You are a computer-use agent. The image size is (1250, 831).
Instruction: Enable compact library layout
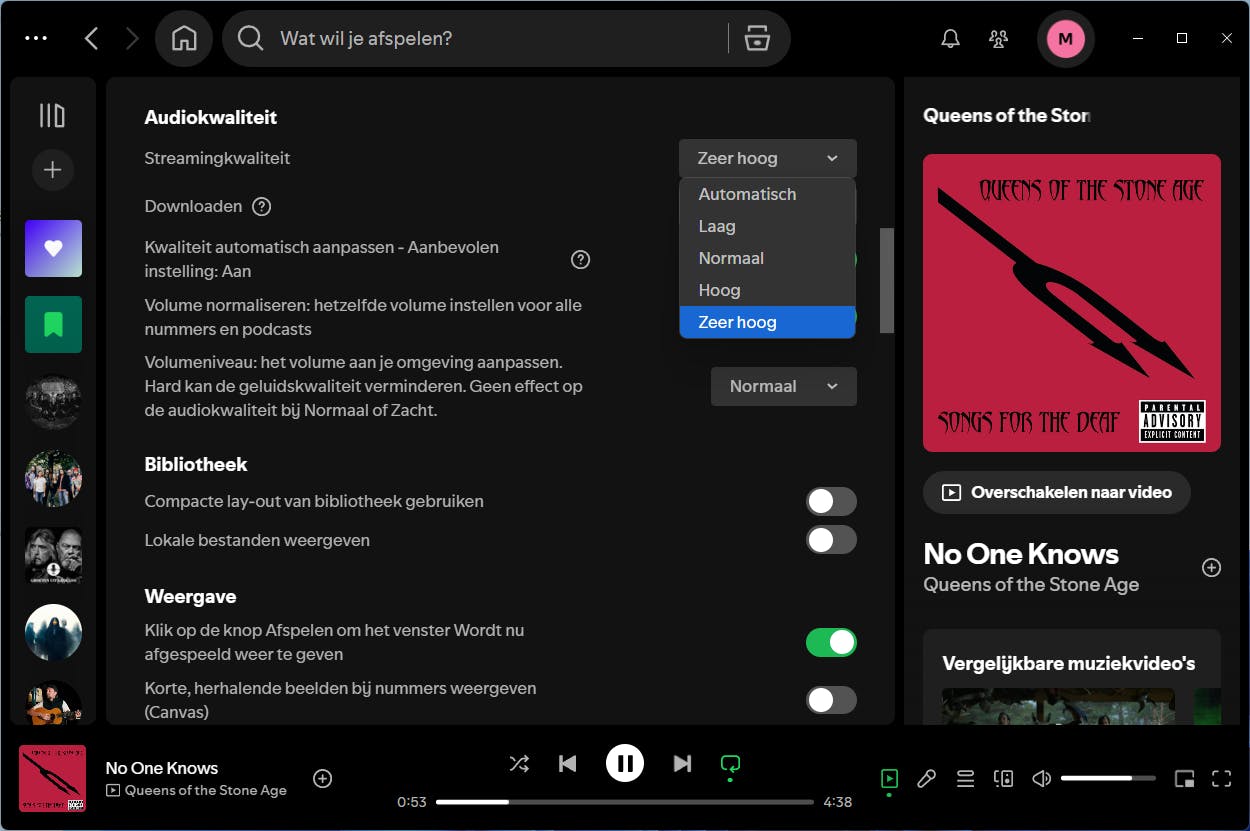tap(831, 501)
